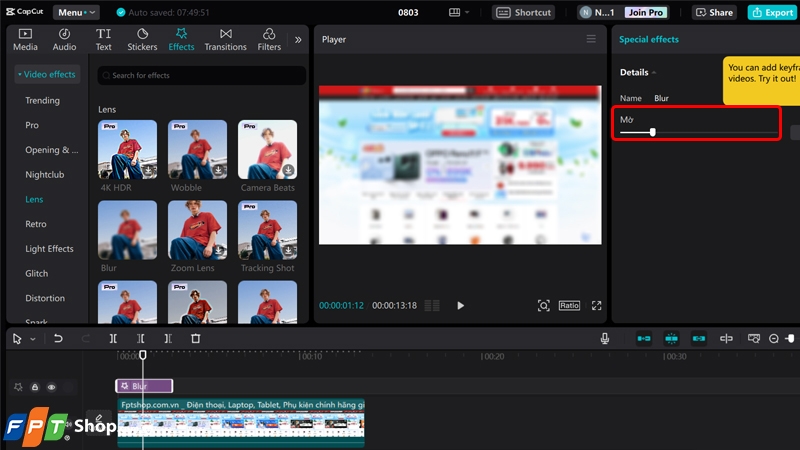Hide the effects track with eye icon
Image resolution: width=800 pixels, height=450 pixels.
[52, 387]
